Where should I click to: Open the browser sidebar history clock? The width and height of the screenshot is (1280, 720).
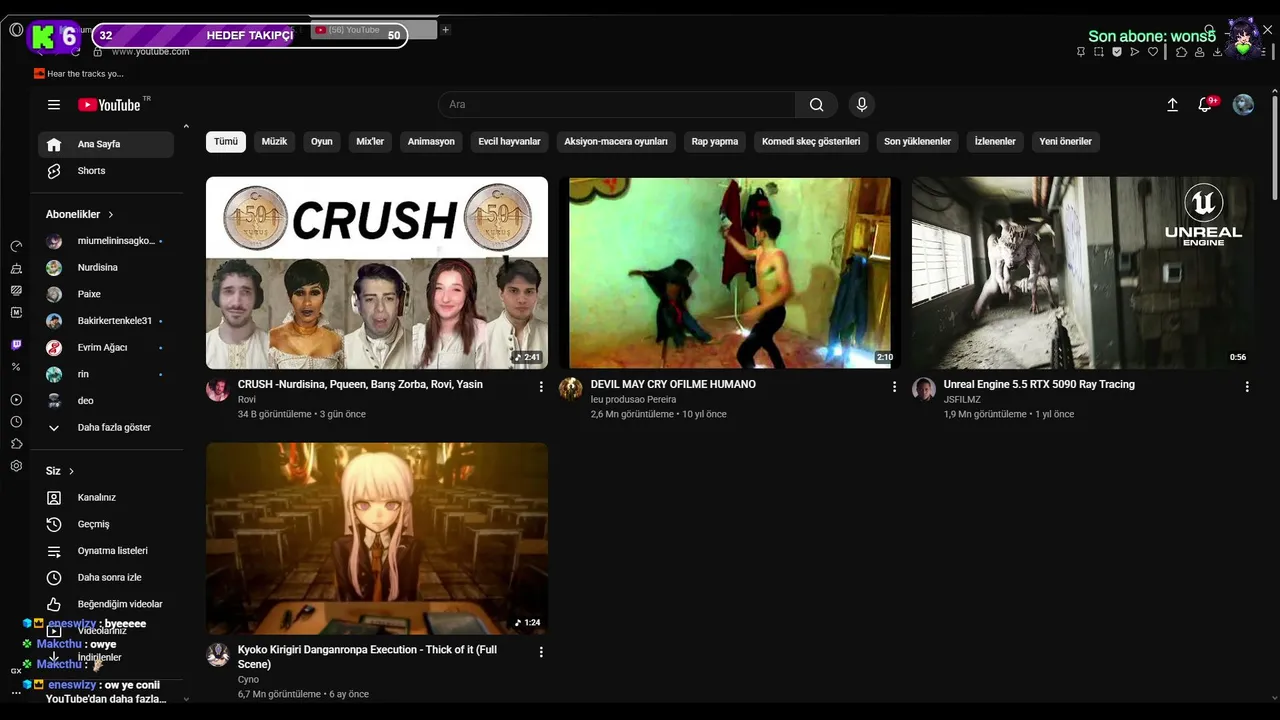[16, 422]
